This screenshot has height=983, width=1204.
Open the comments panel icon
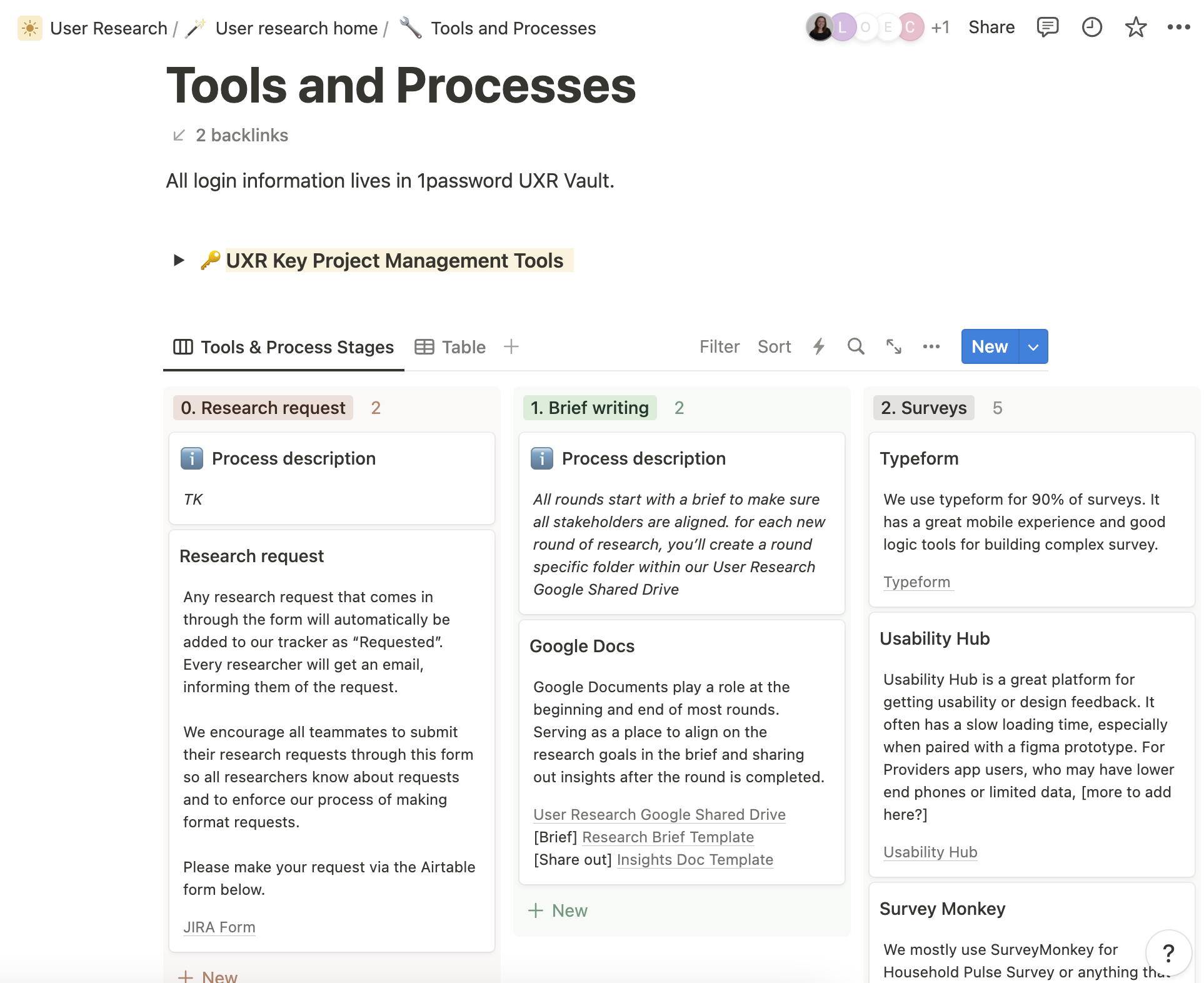tap(1047, 28)
